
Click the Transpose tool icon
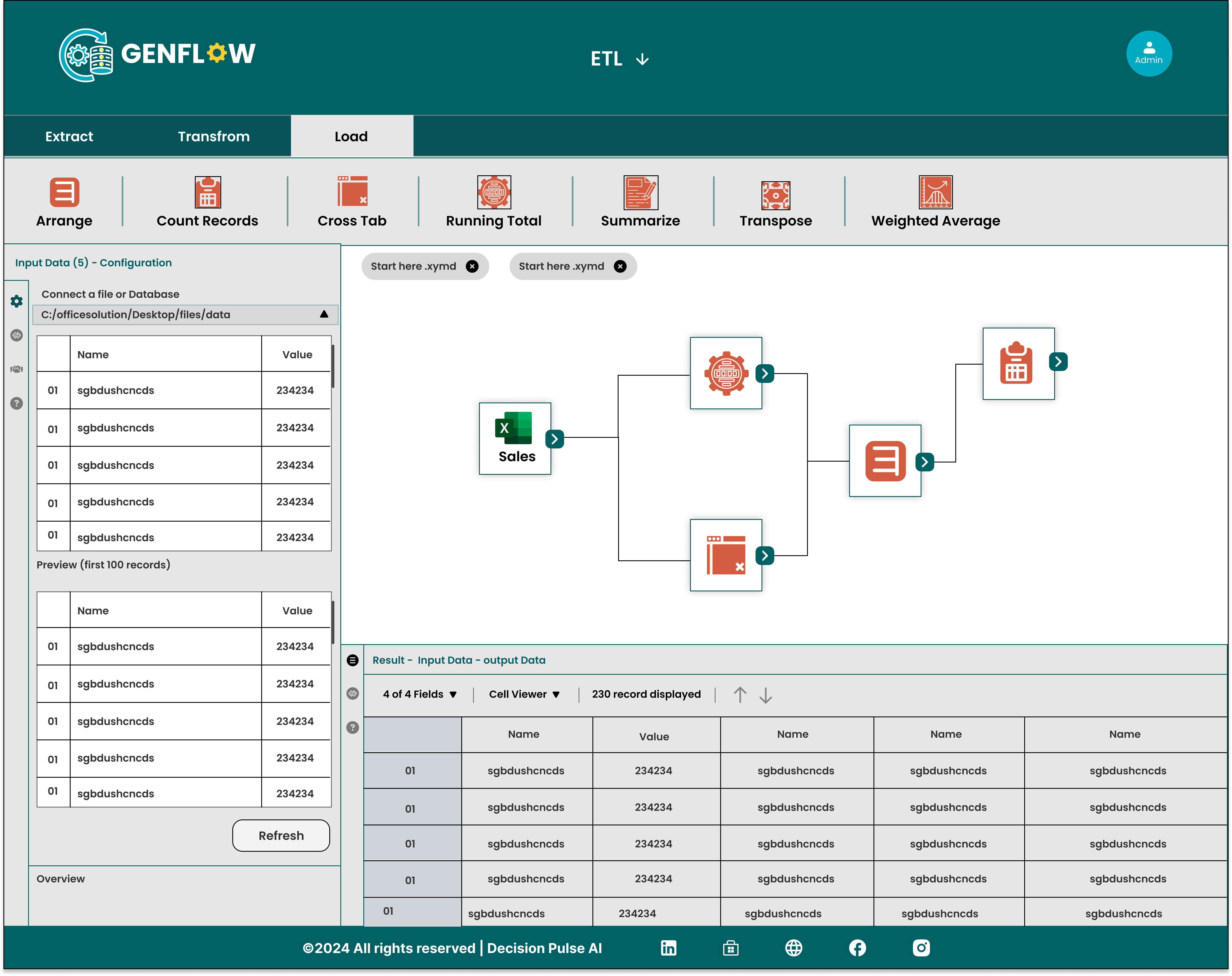point(776,195)
